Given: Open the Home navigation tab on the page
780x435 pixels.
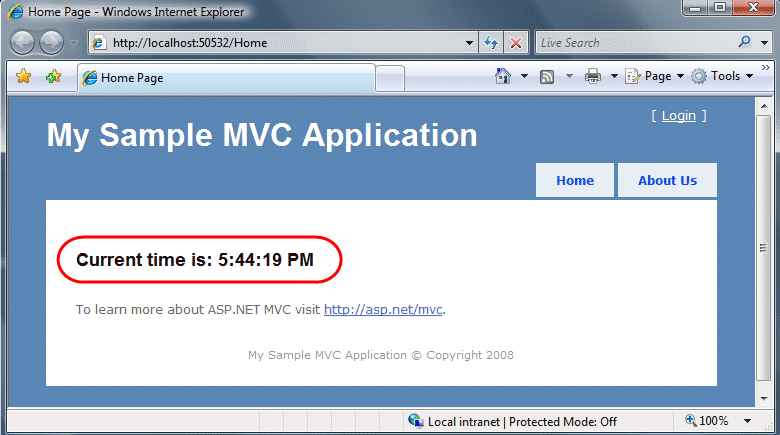Looking at the screenshot, I should tap(575, 180).
